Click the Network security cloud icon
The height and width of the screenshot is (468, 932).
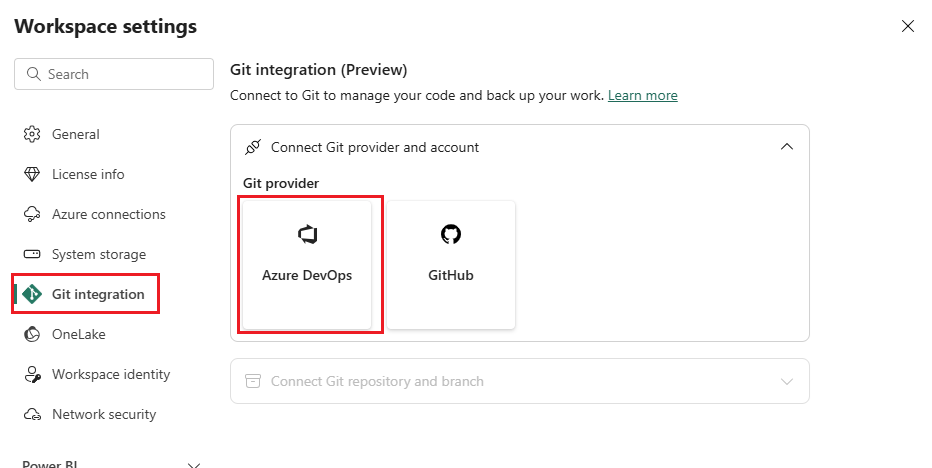[32, 414]
